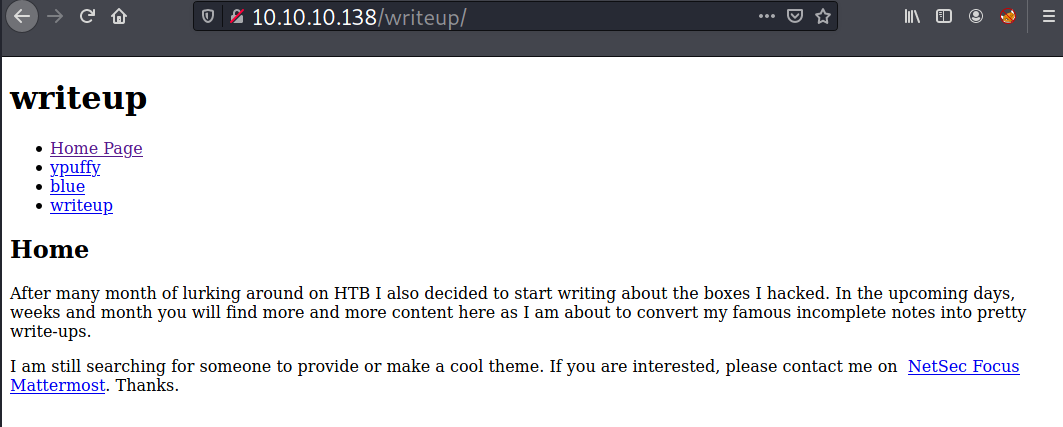
Task: Bookmark this page with the star
Action: 822,16
